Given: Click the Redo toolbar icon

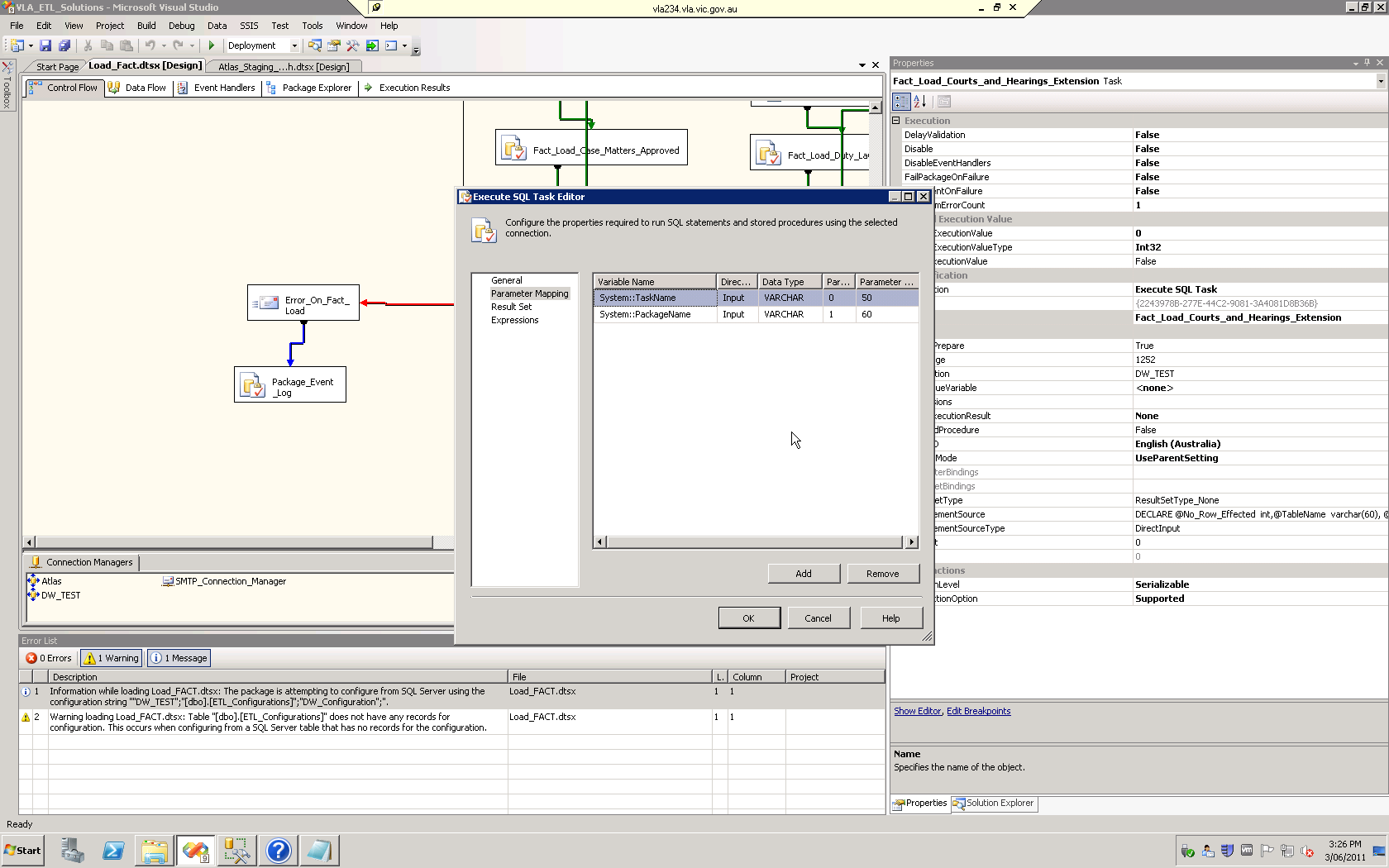Looking at the screenshot, I should pos(178,45).
